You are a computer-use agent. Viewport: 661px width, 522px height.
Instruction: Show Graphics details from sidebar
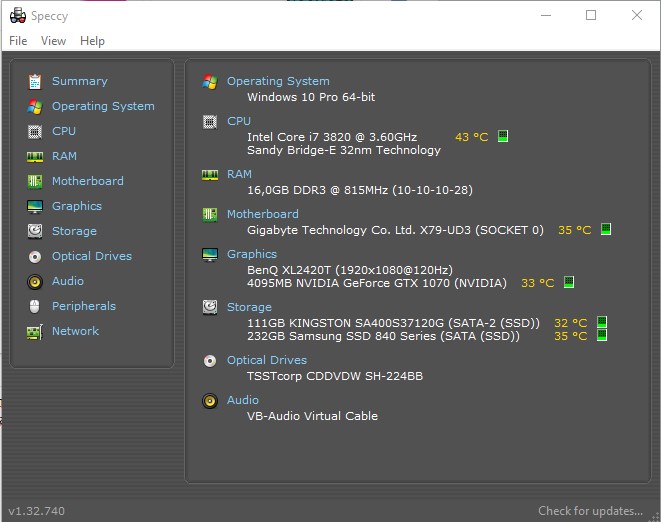[77, 206]
